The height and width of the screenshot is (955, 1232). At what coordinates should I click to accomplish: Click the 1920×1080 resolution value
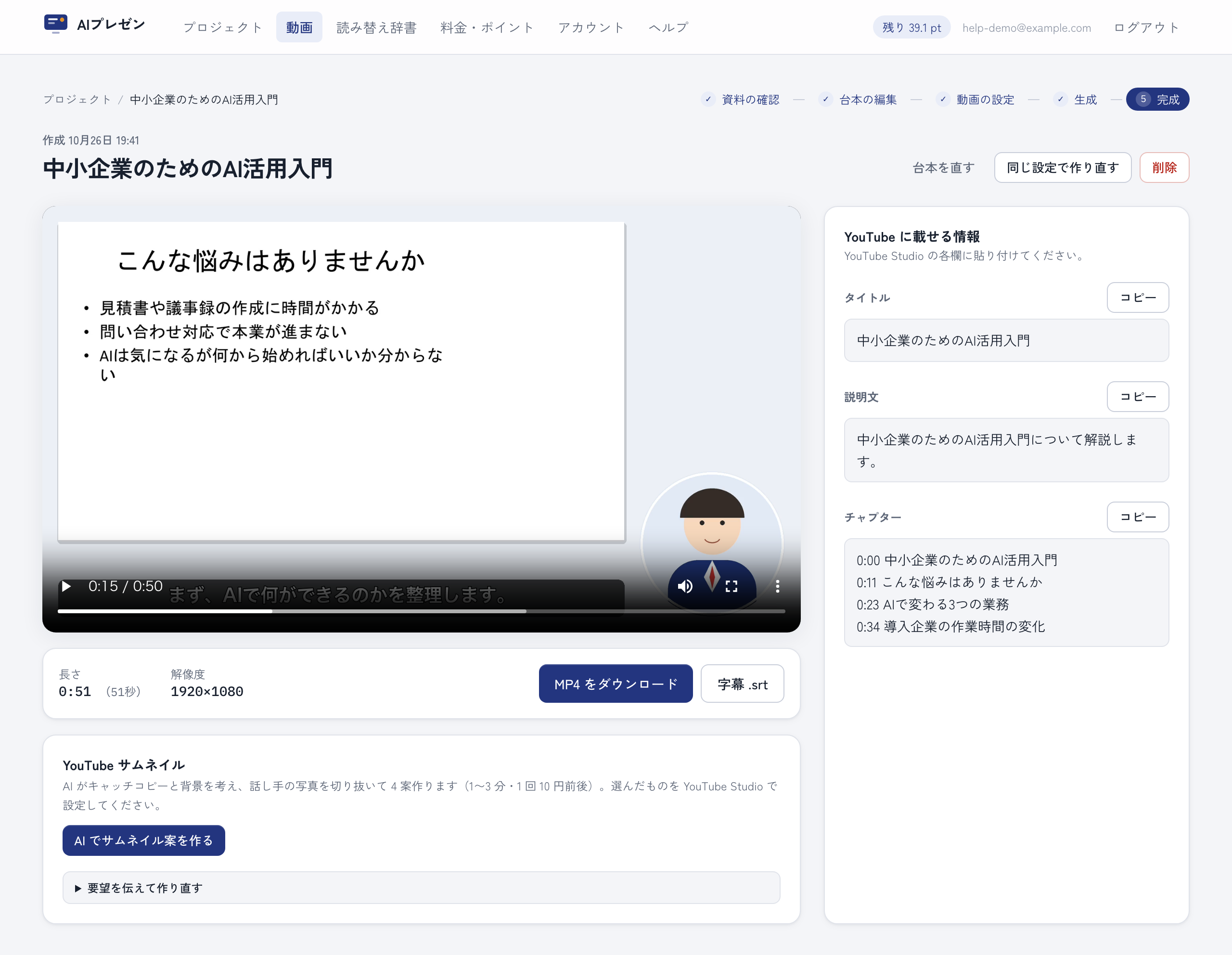click(206, 691)
